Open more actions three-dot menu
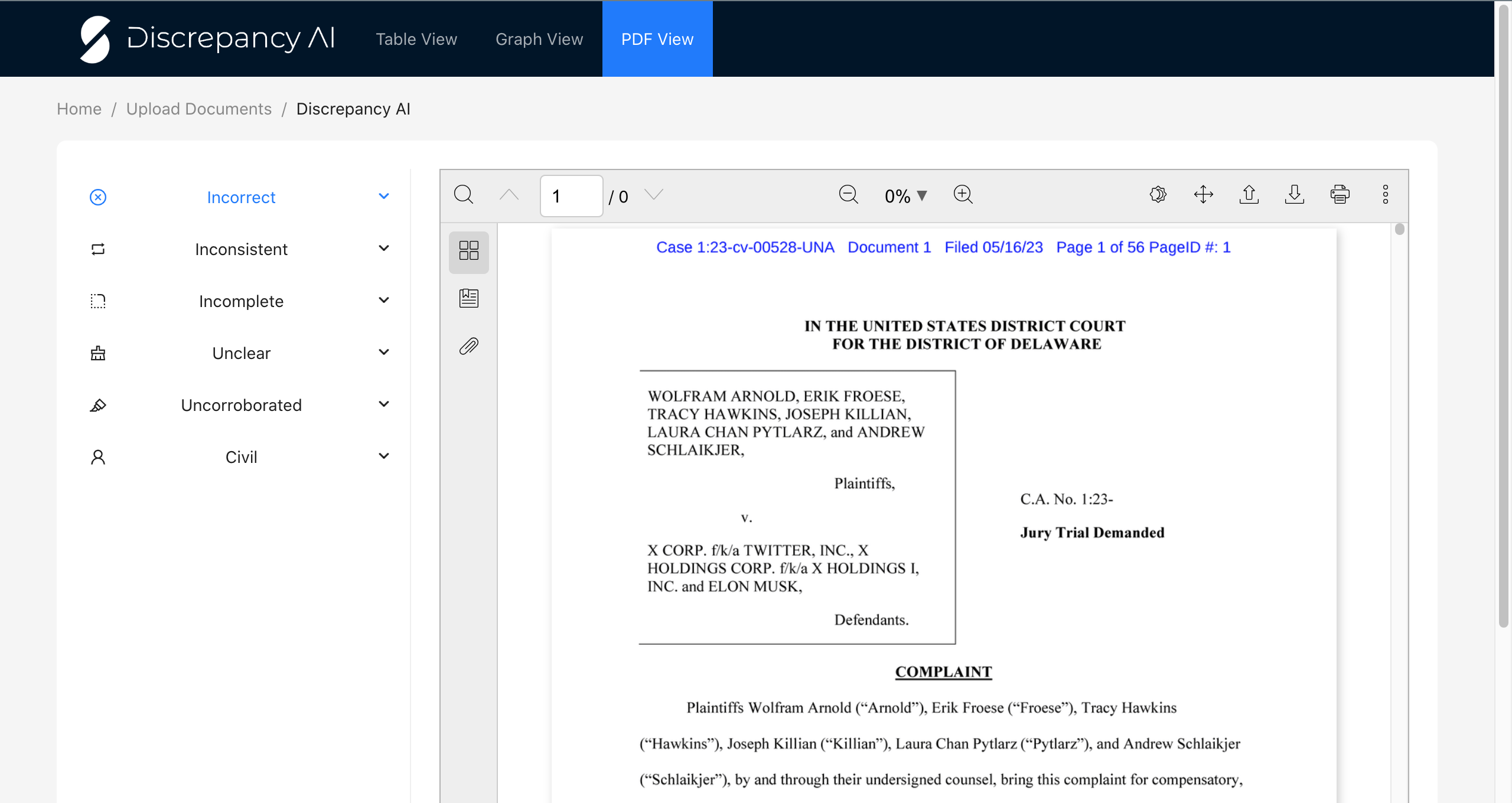The image size is (1512, 803). (x=1385, y=195)
